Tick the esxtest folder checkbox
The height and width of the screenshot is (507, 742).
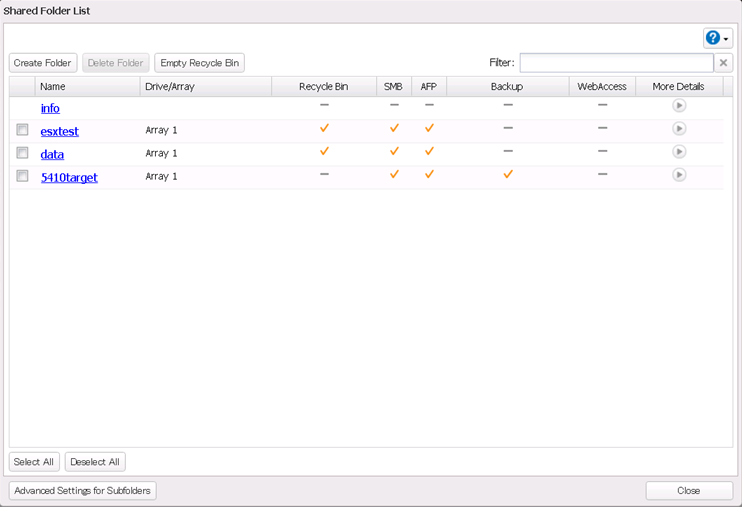click(x=22, y=130)
